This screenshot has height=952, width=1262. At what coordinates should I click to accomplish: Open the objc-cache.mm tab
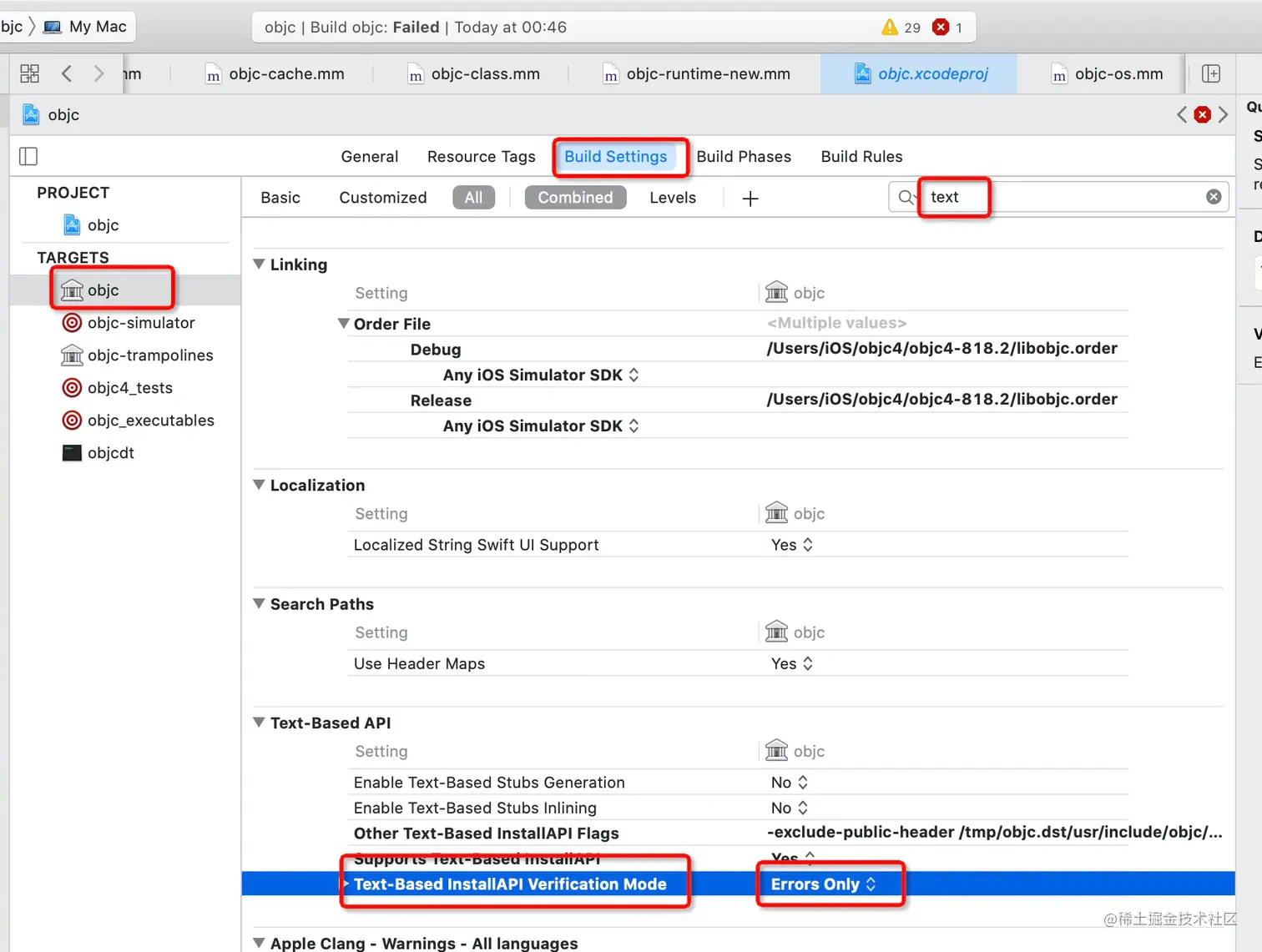(275, 74)
